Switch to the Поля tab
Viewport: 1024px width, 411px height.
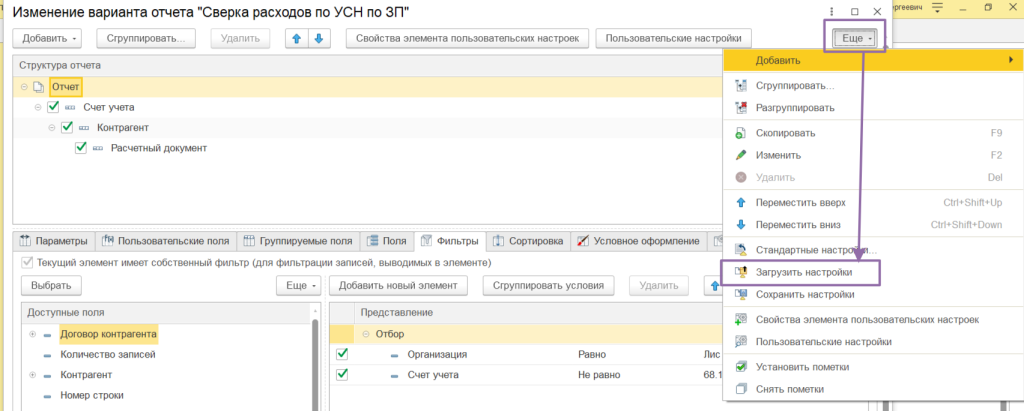click(x=387, y=241)
